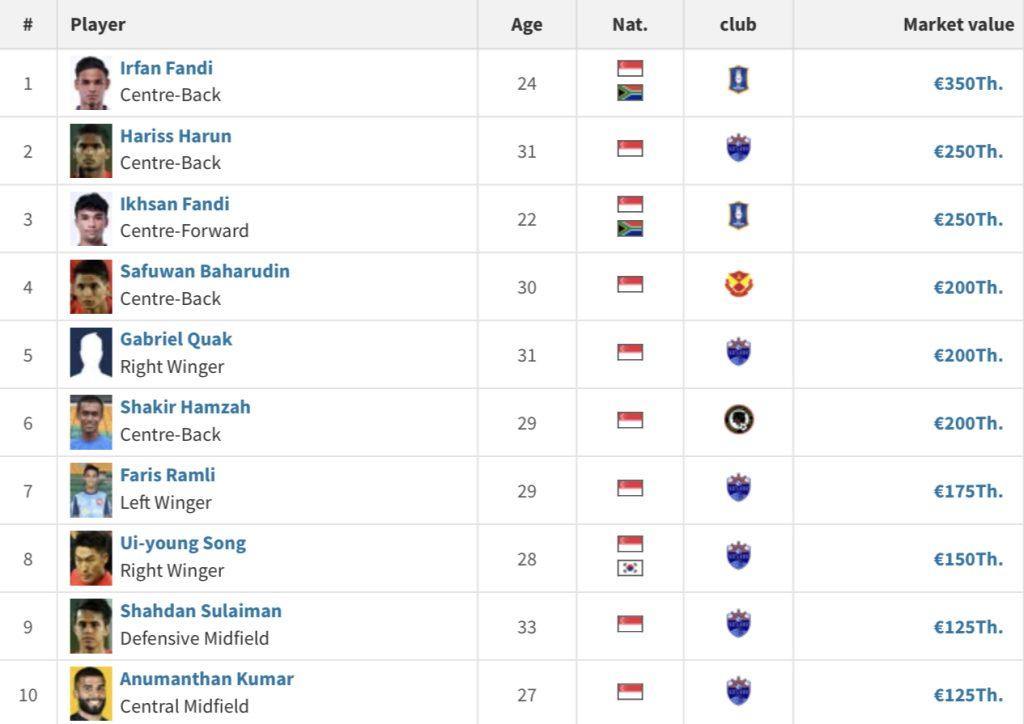Image resolution: width=1024 pixels, height=724 pixels.
Task: Open Safuwan Baharudin's profile link
Action: tap(205, 271)
